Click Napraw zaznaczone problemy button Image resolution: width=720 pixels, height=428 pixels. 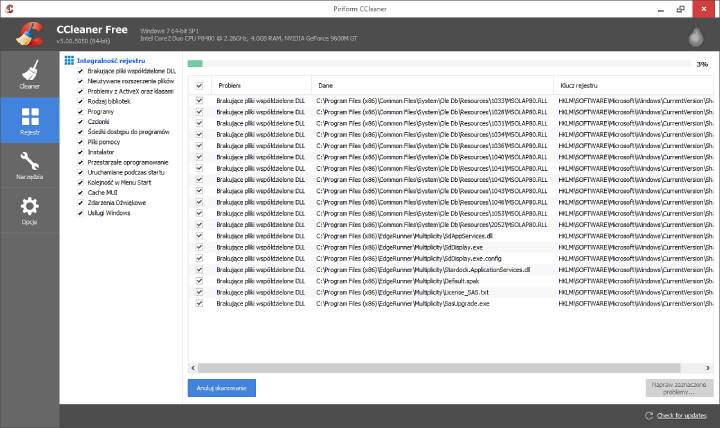[679, 388]
